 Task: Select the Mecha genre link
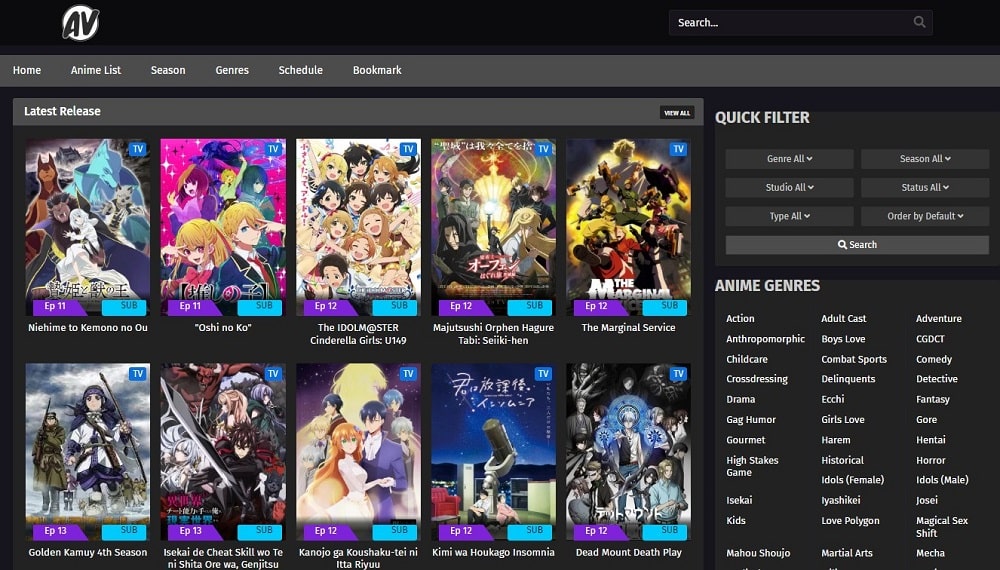pos(930,553)
